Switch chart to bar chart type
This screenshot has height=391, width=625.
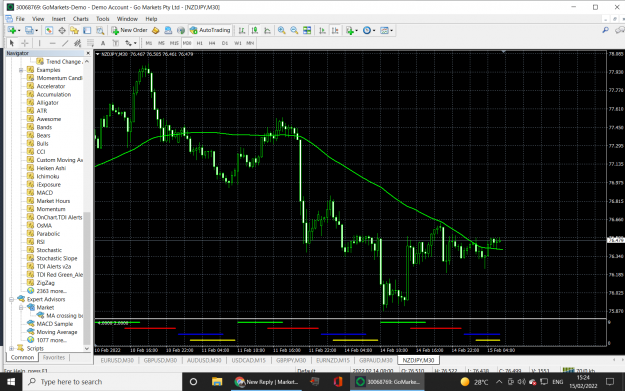point(242,30)
